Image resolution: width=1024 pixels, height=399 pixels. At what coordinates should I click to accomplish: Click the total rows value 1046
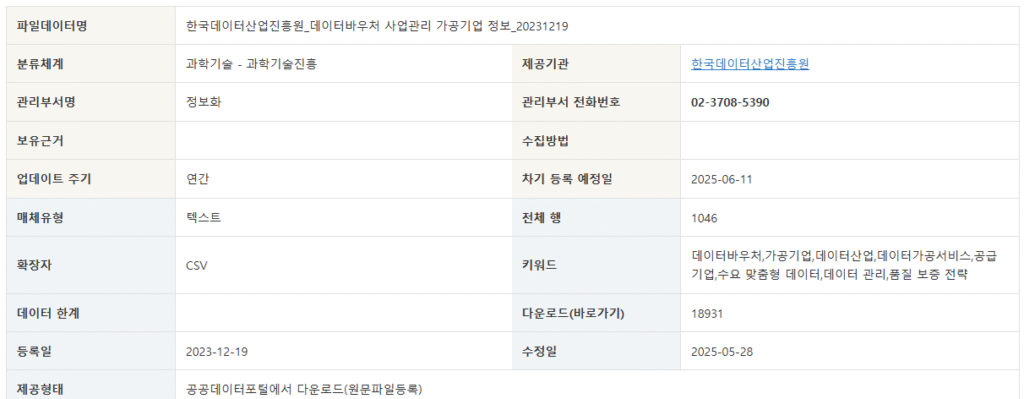[704, 218]
